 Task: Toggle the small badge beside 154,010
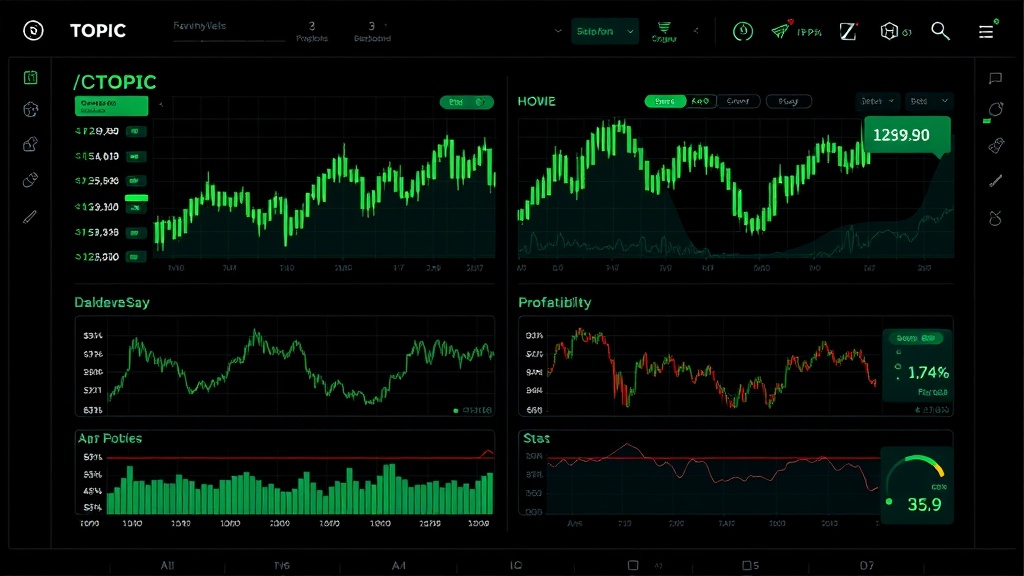coord(136,156)
